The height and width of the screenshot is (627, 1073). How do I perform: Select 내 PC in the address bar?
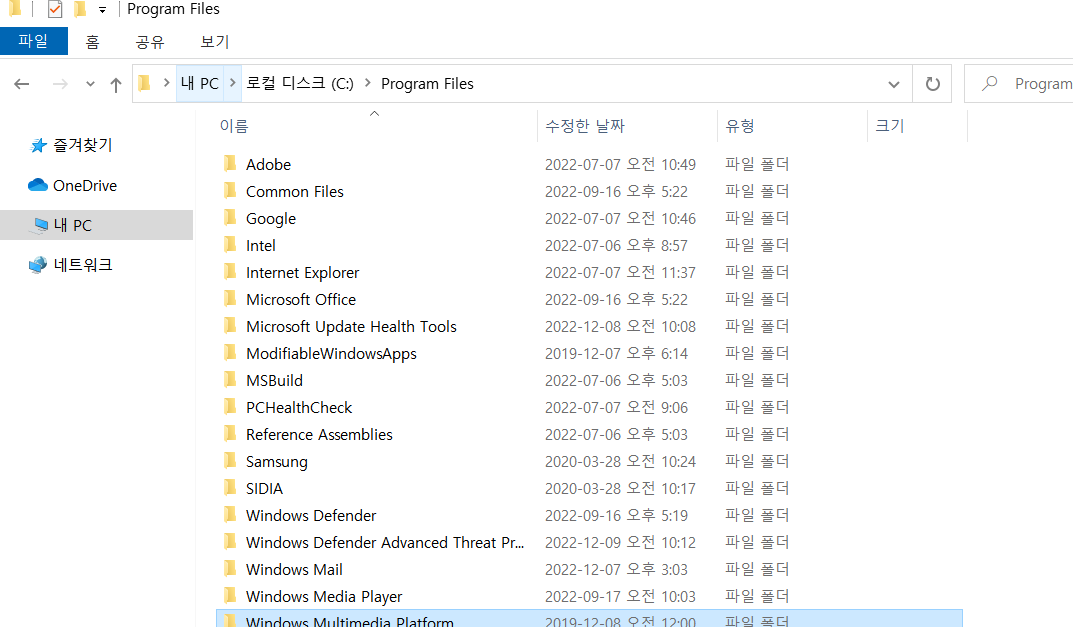pyautogui.click(x=200, y=84)
